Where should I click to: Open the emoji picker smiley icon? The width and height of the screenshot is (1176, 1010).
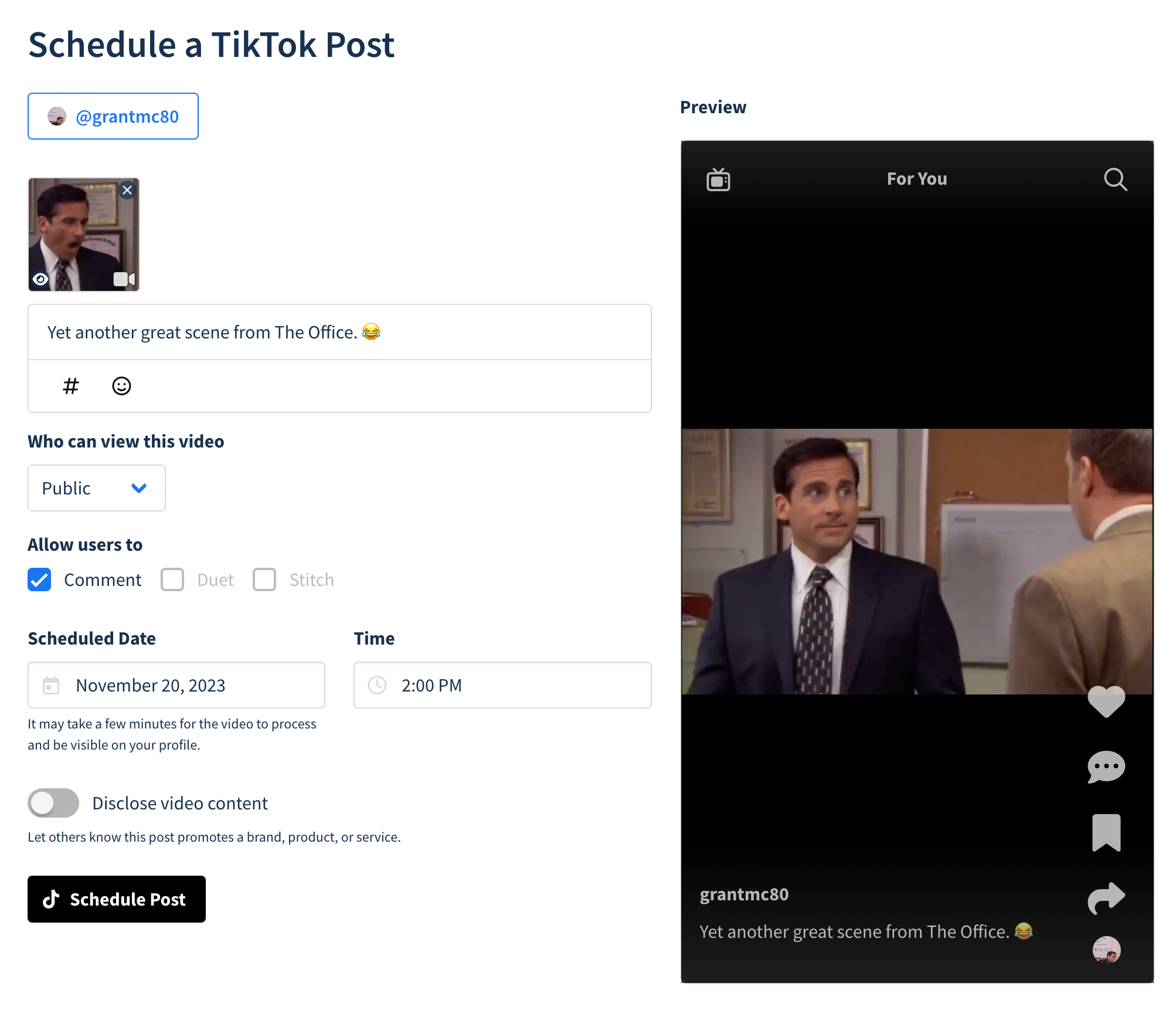[x=121, y=386]
